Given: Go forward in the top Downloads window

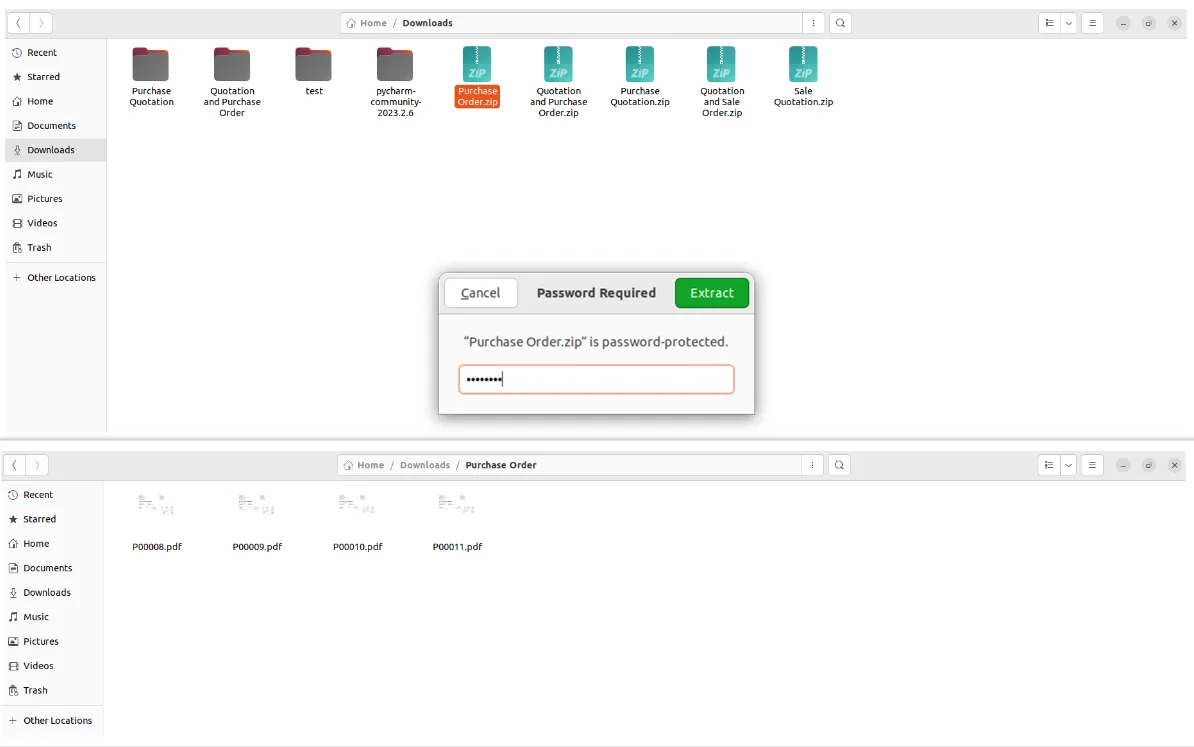Looking at the screenshot, I should [41, 23].
